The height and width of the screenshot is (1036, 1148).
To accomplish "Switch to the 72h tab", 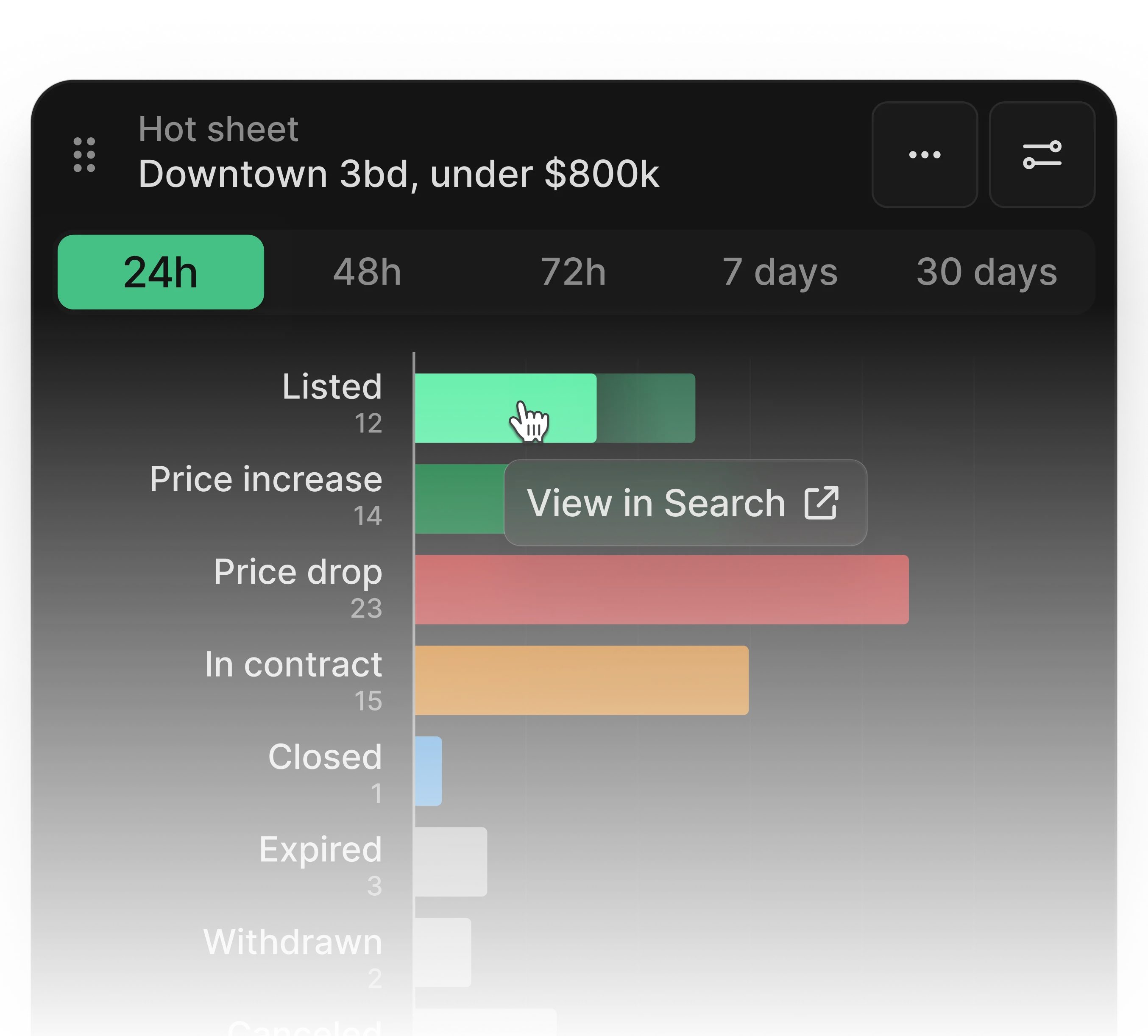I will pyautogui.click(x=573, y=272).
